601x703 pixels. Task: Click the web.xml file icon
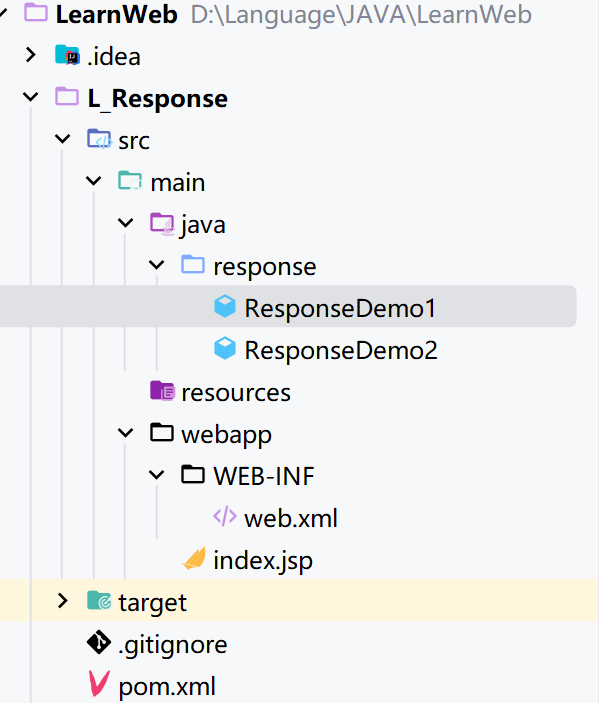tap(225, 518)
